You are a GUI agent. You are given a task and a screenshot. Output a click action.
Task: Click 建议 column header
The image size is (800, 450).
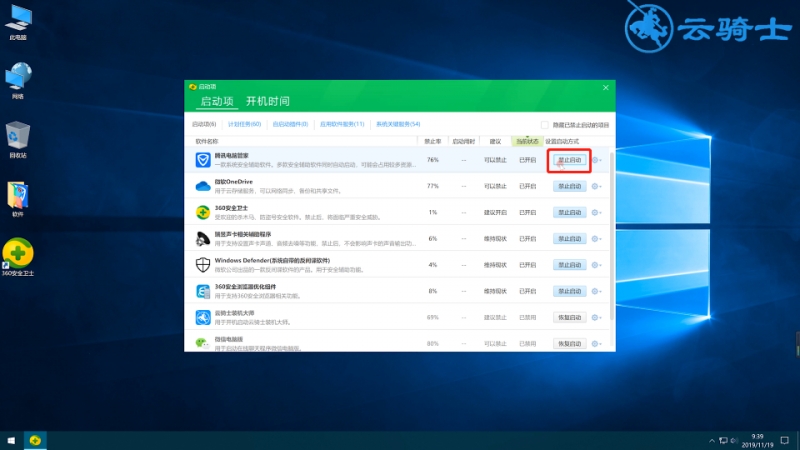click(495, 141)
